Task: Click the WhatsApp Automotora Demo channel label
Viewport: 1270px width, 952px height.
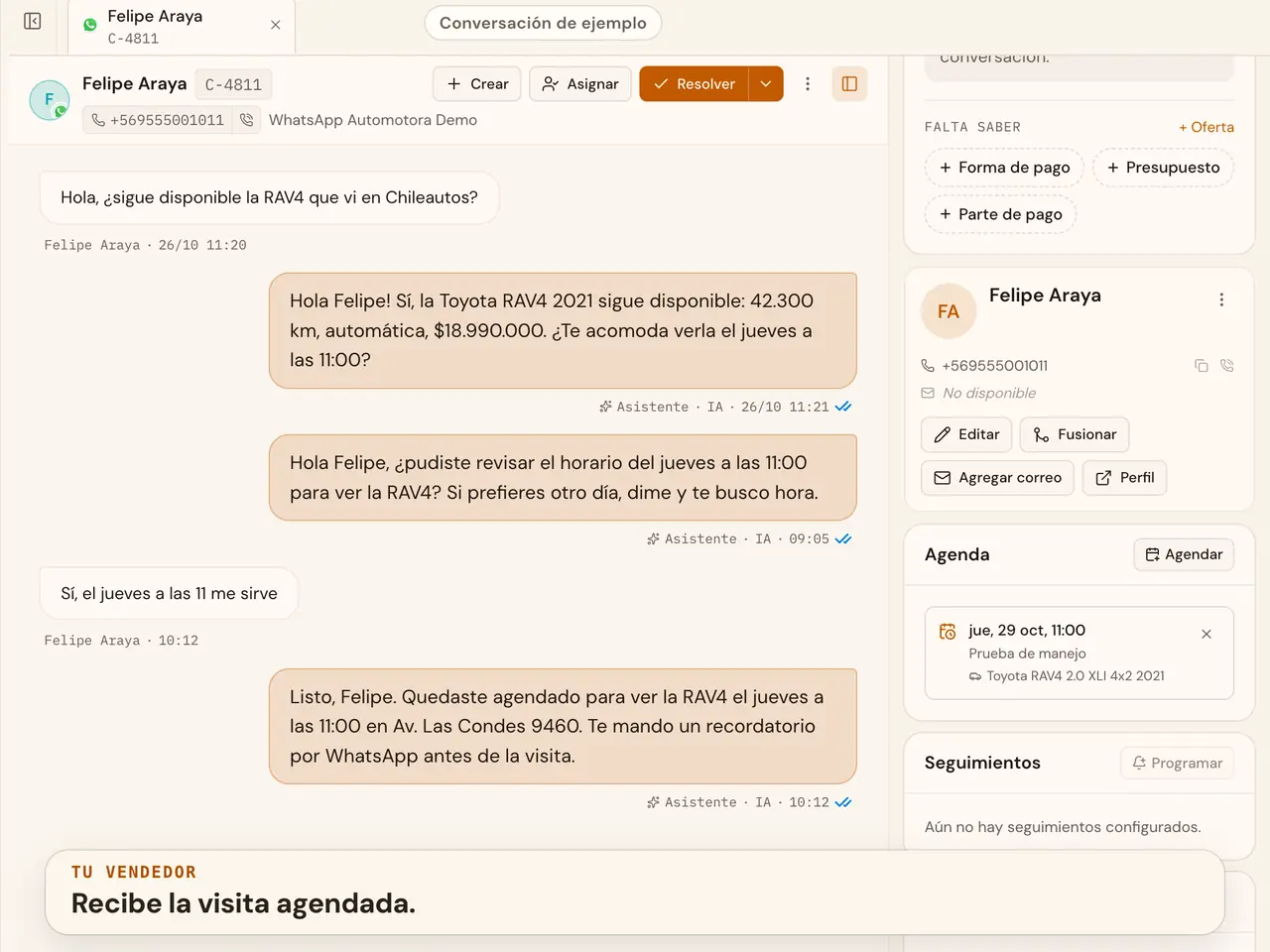Action: click(373, 120)
